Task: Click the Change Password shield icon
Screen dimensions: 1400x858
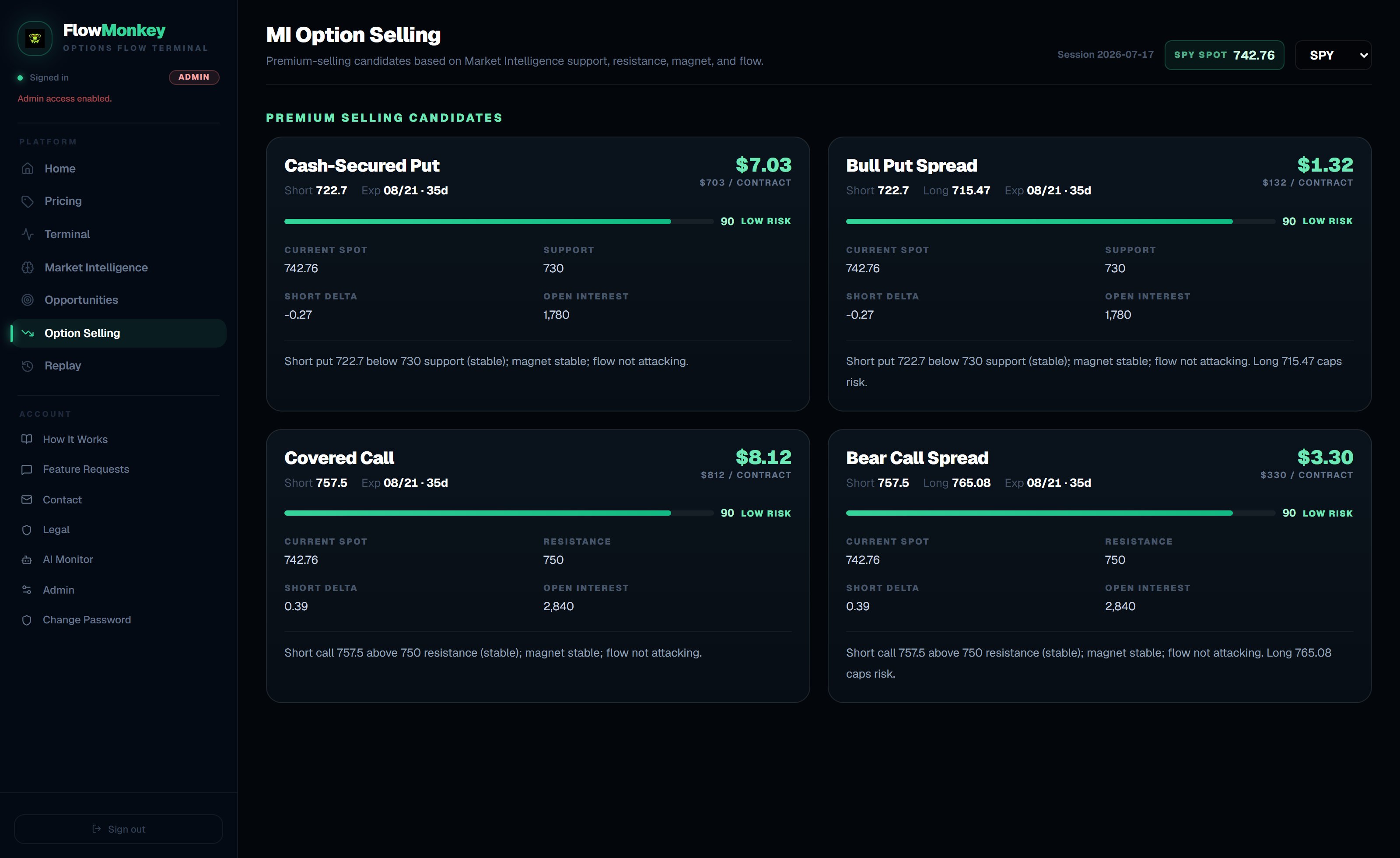Action: (27, 620)
